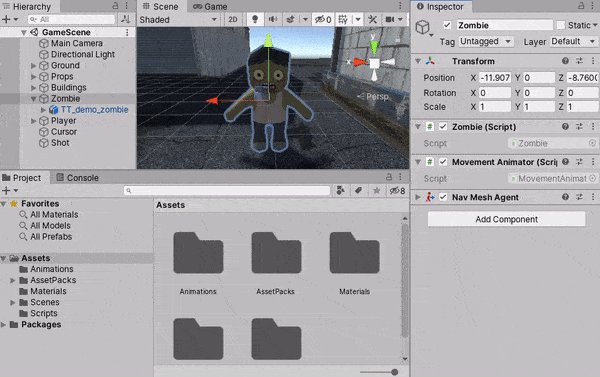Collapse the Transform component
600x377 pixels.
(418, 61)
